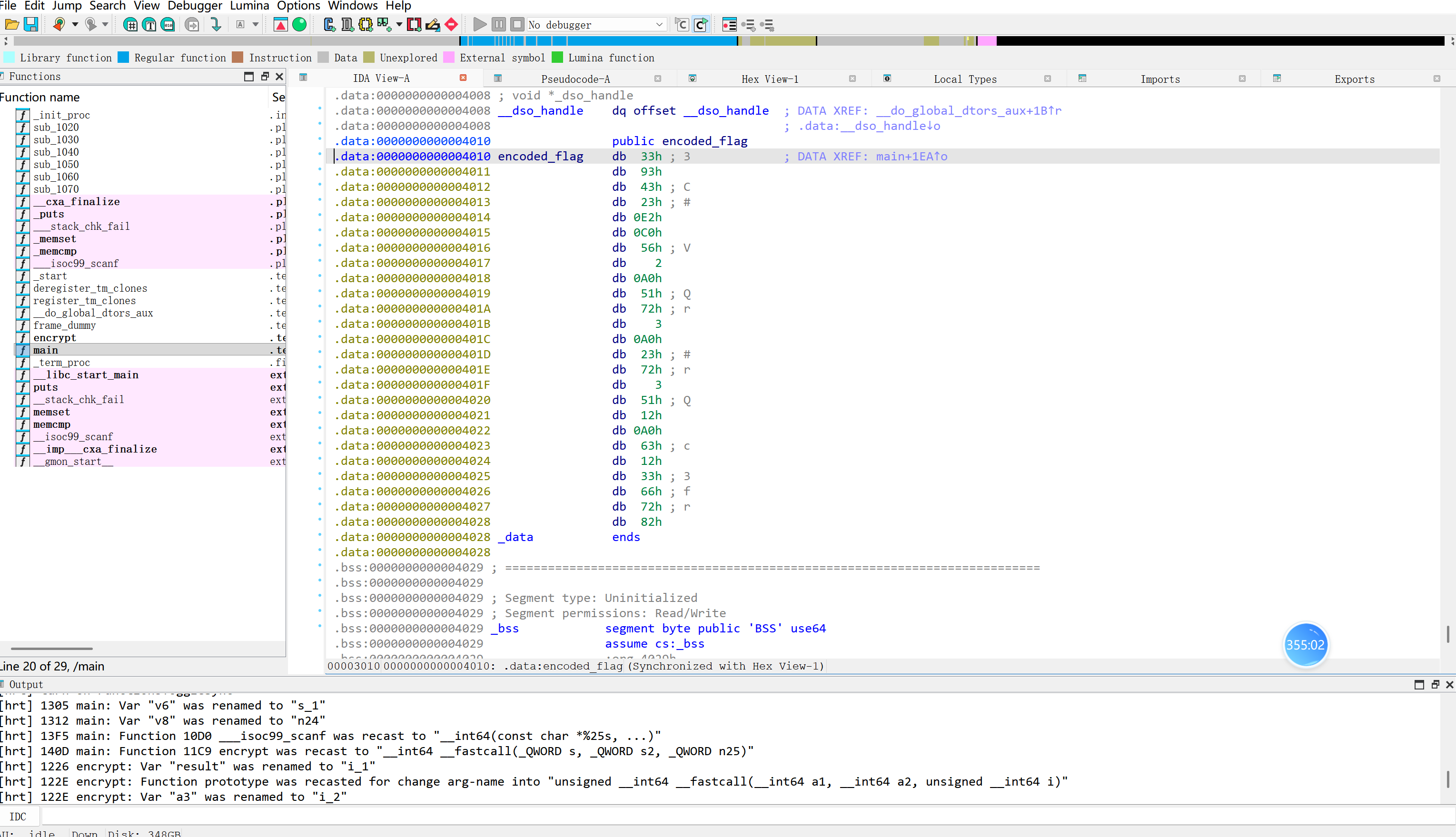Click the text search T icon
Viewport: 1456px width, 837px height.
[149, 25]
